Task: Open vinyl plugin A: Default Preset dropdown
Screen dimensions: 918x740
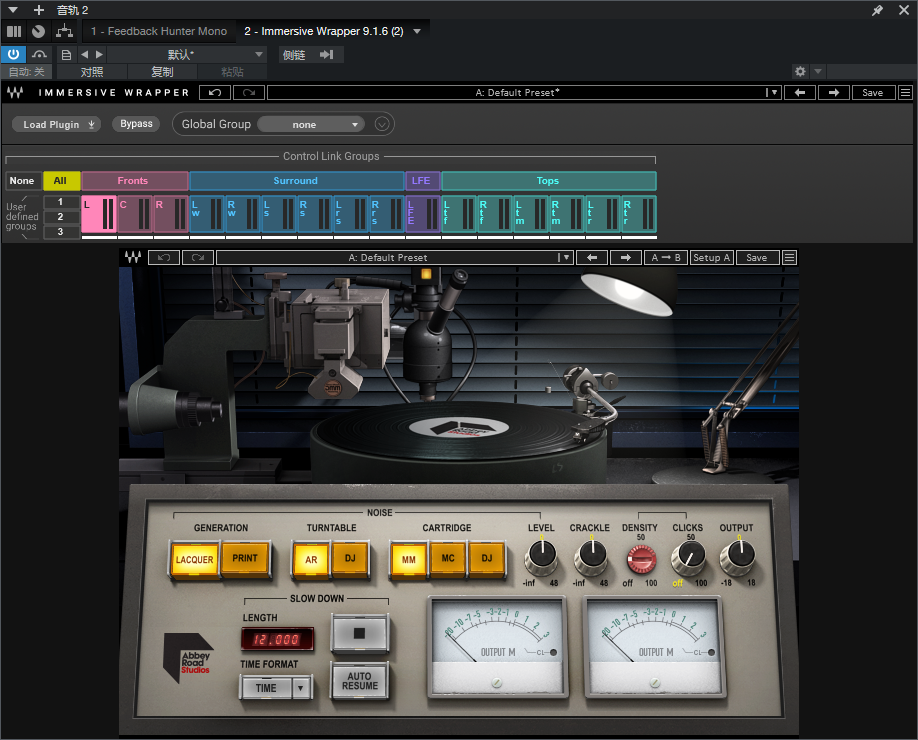Action: click(x=394, y=258)
